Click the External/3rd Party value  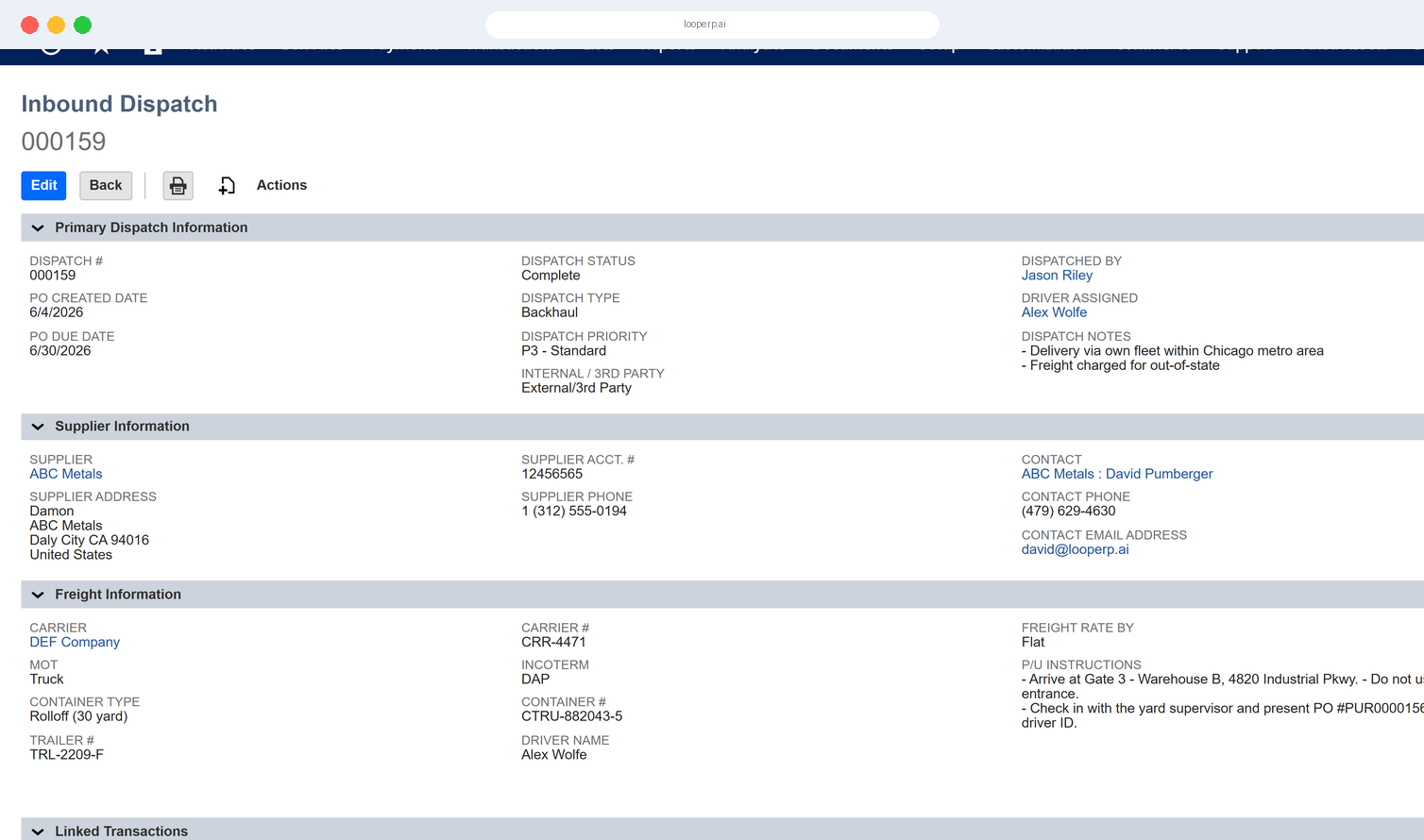(576, 388)
